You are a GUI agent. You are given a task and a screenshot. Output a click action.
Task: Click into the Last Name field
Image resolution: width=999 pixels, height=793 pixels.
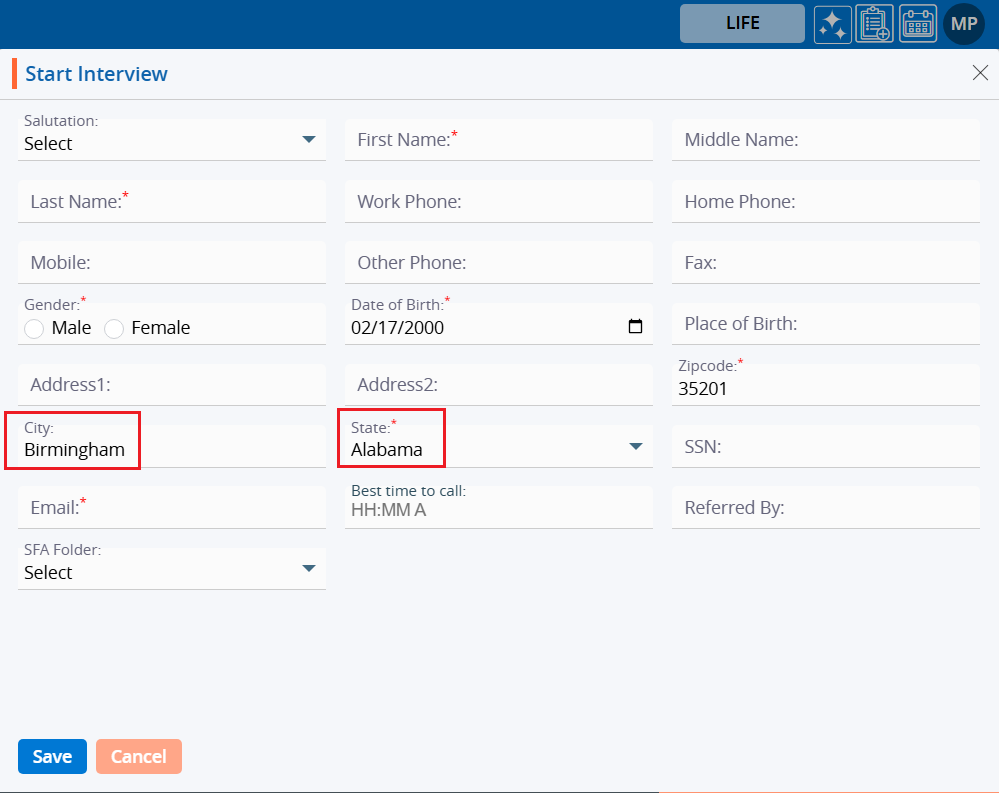(172, 202)
